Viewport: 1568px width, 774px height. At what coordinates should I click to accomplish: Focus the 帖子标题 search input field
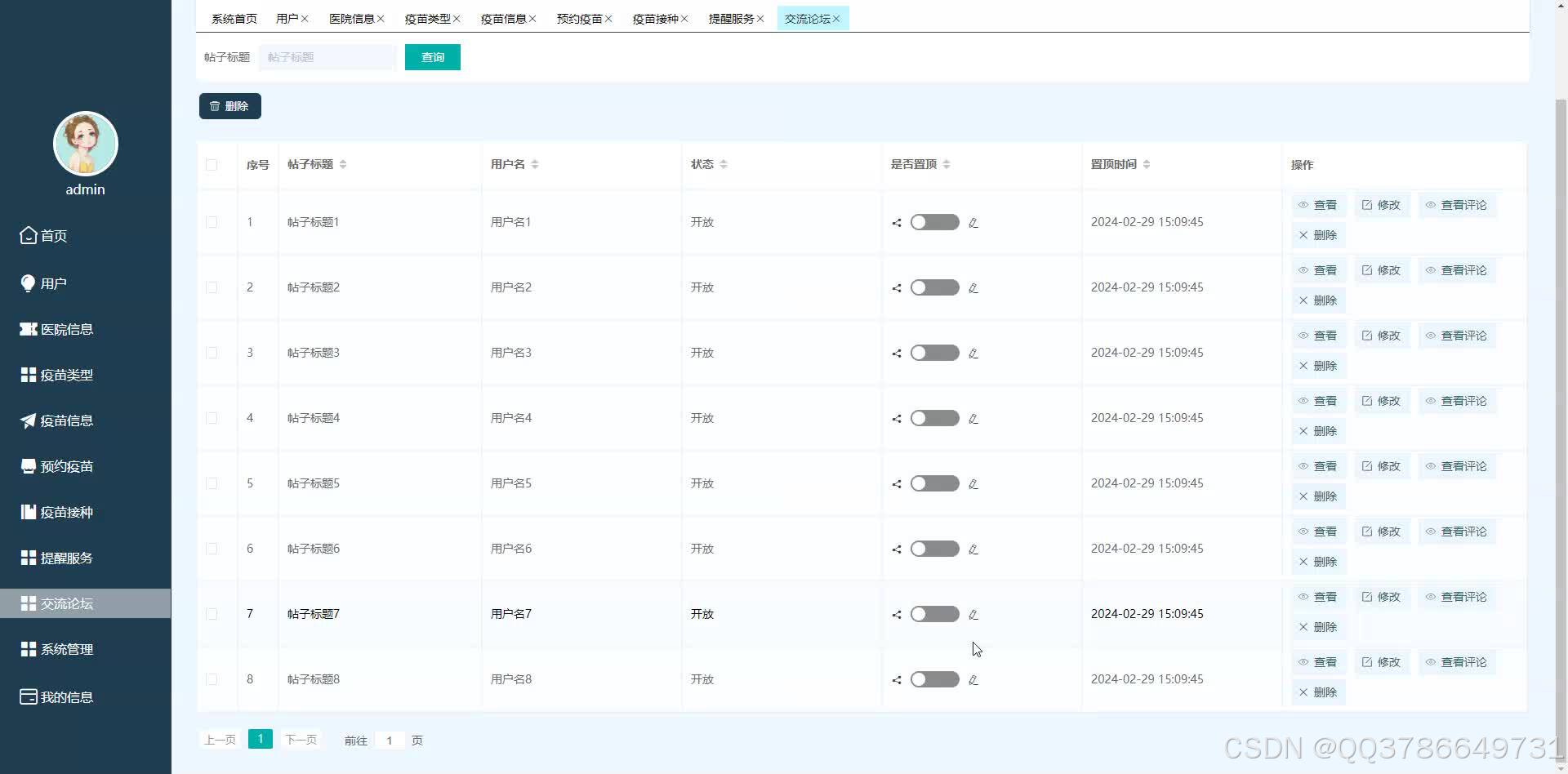(x=327, y=57)
